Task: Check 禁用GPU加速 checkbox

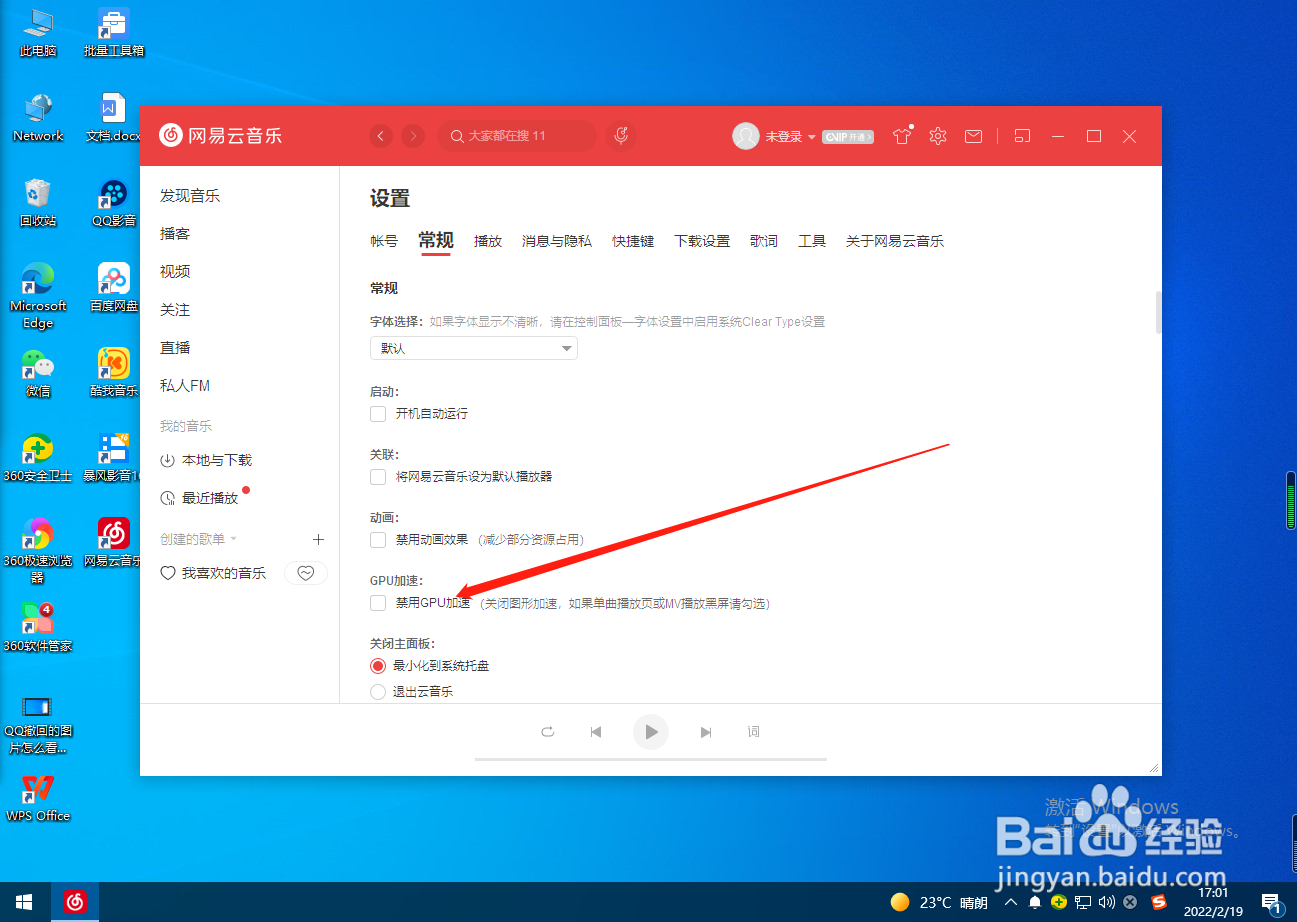Action: [378, 602]
